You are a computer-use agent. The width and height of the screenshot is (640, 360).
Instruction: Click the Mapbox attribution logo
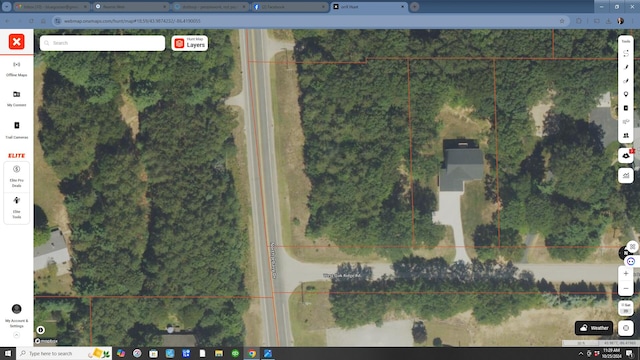click(x=47, y=341)
